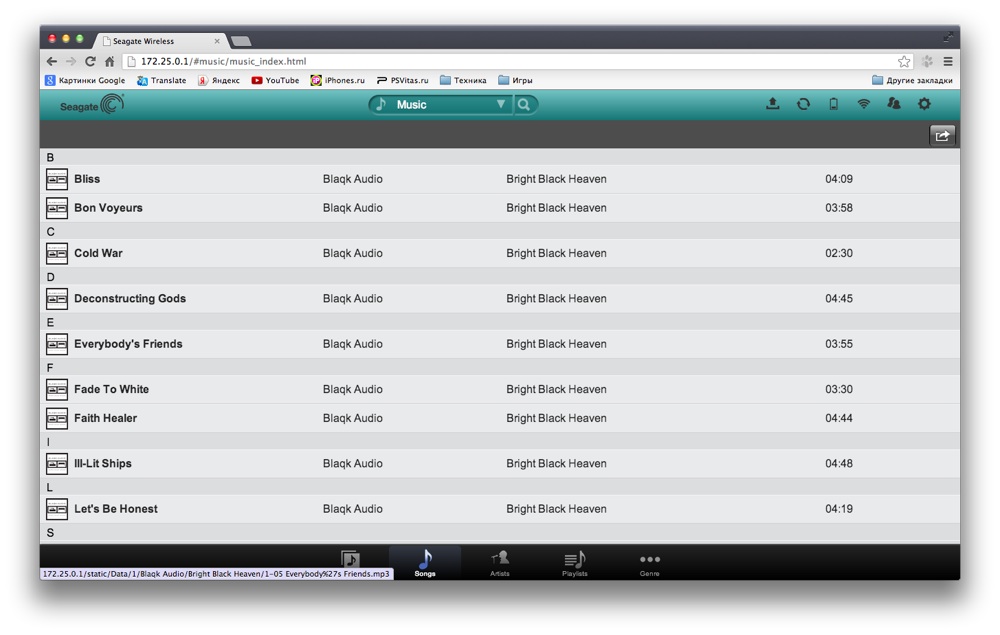Open Другие закладки bookmarks folder
This screenshot has height=635, width=1000.
pyautogui.click(x=912, y=80)
